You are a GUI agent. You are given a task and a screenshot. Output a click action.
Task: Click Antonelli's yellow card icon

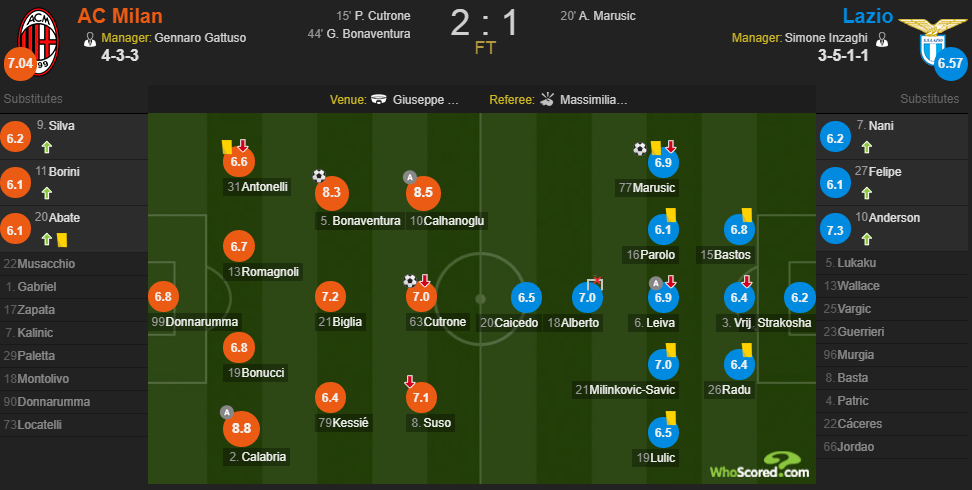(226, 146)
